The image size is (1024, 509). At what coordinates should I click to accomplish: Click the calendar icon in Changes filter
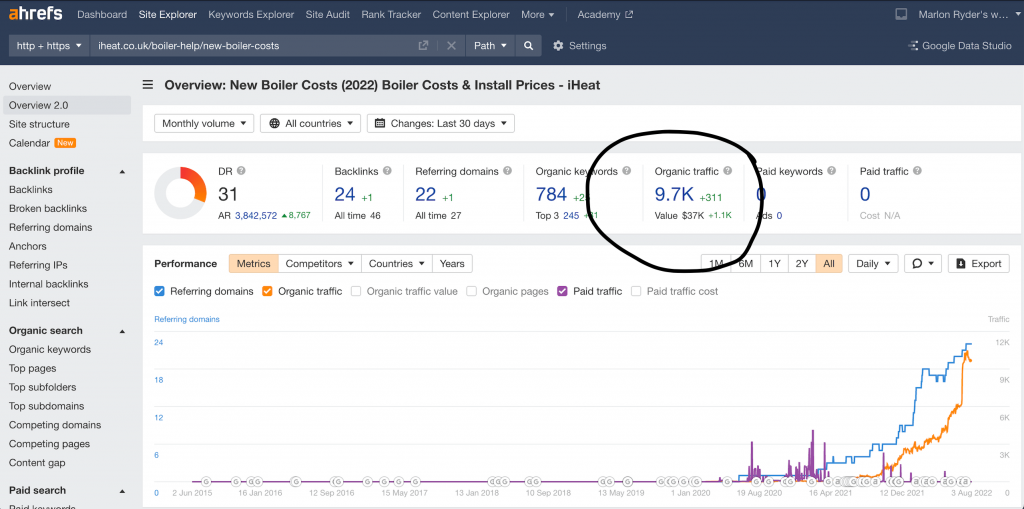coord(380,123)
